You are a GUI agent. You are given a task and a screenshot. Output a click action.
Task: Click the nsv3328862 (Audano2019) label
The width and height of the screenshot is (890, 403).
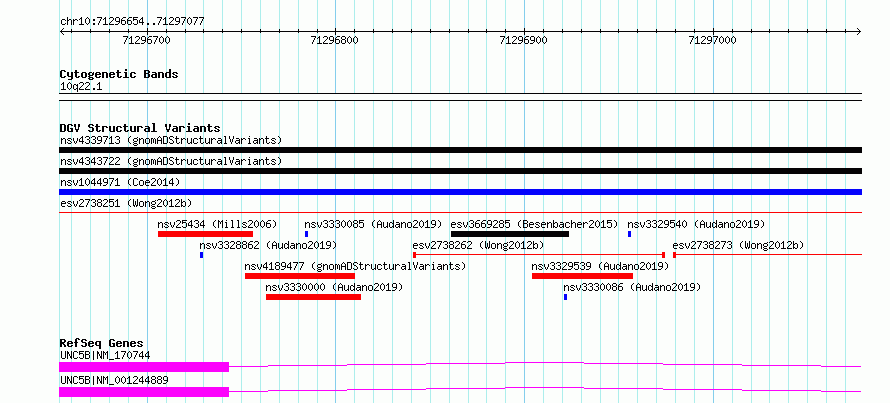coord(268,245)
